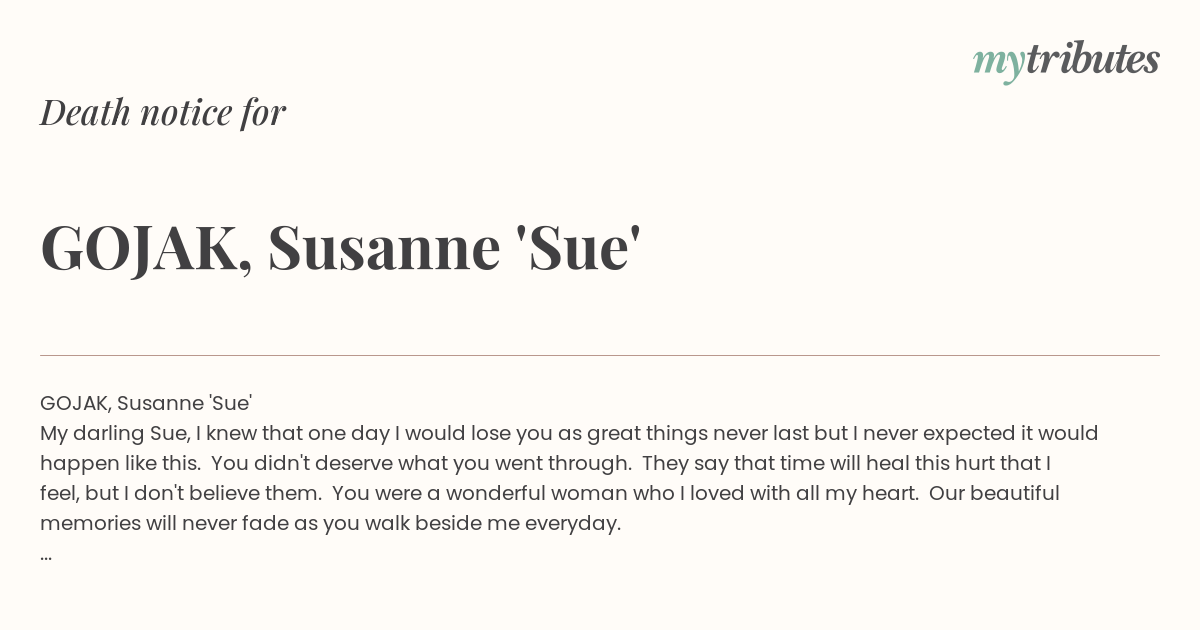The width and height of the screenshot is (1200, 630).
Task: Open the truncated text ellipsis
Action: 46,556
